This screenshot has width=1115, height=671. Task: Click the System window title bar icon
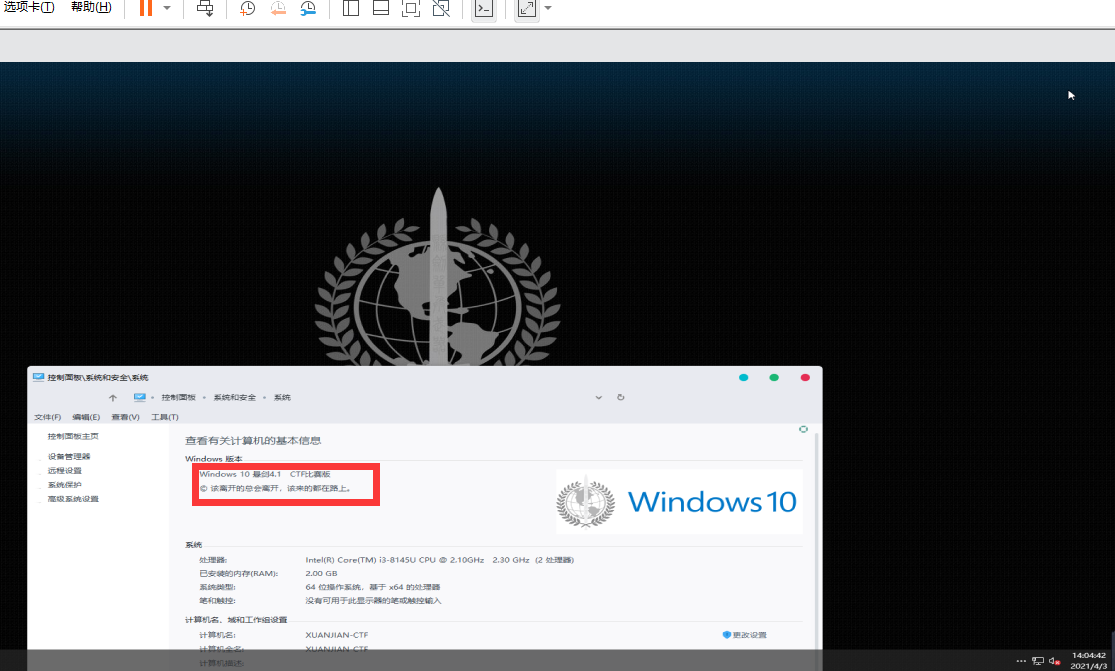38,377
